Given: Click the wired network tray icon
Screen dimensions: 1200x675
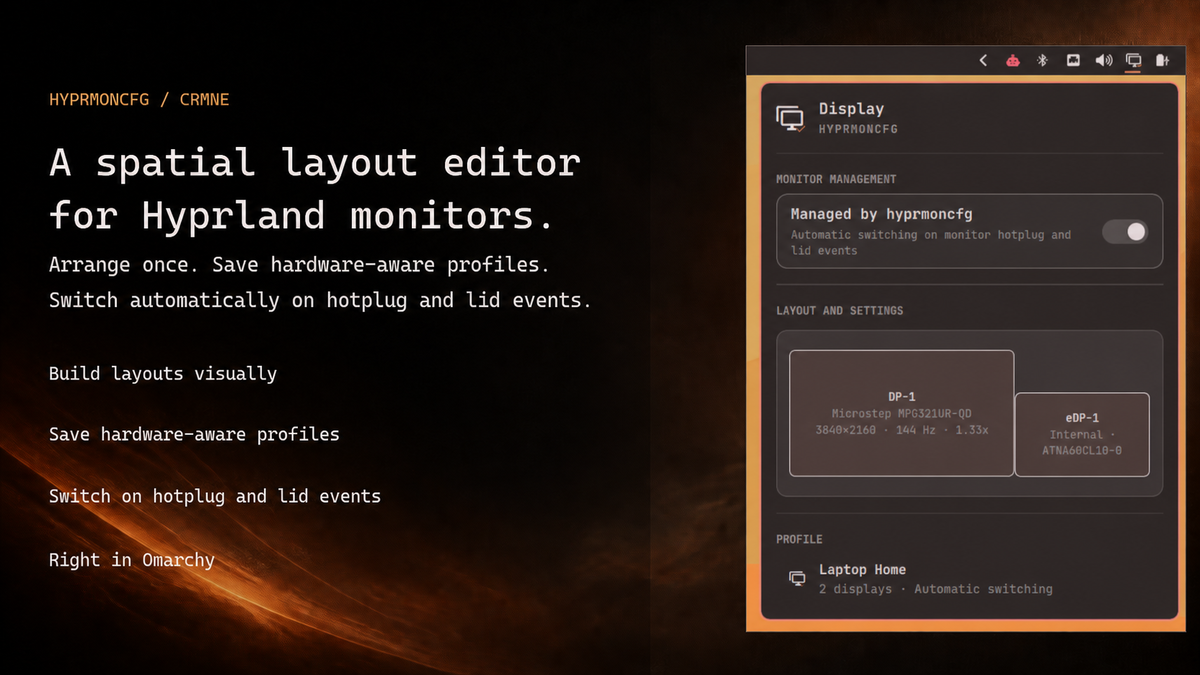Looking at the screenshot, I should coord(1073,60).
